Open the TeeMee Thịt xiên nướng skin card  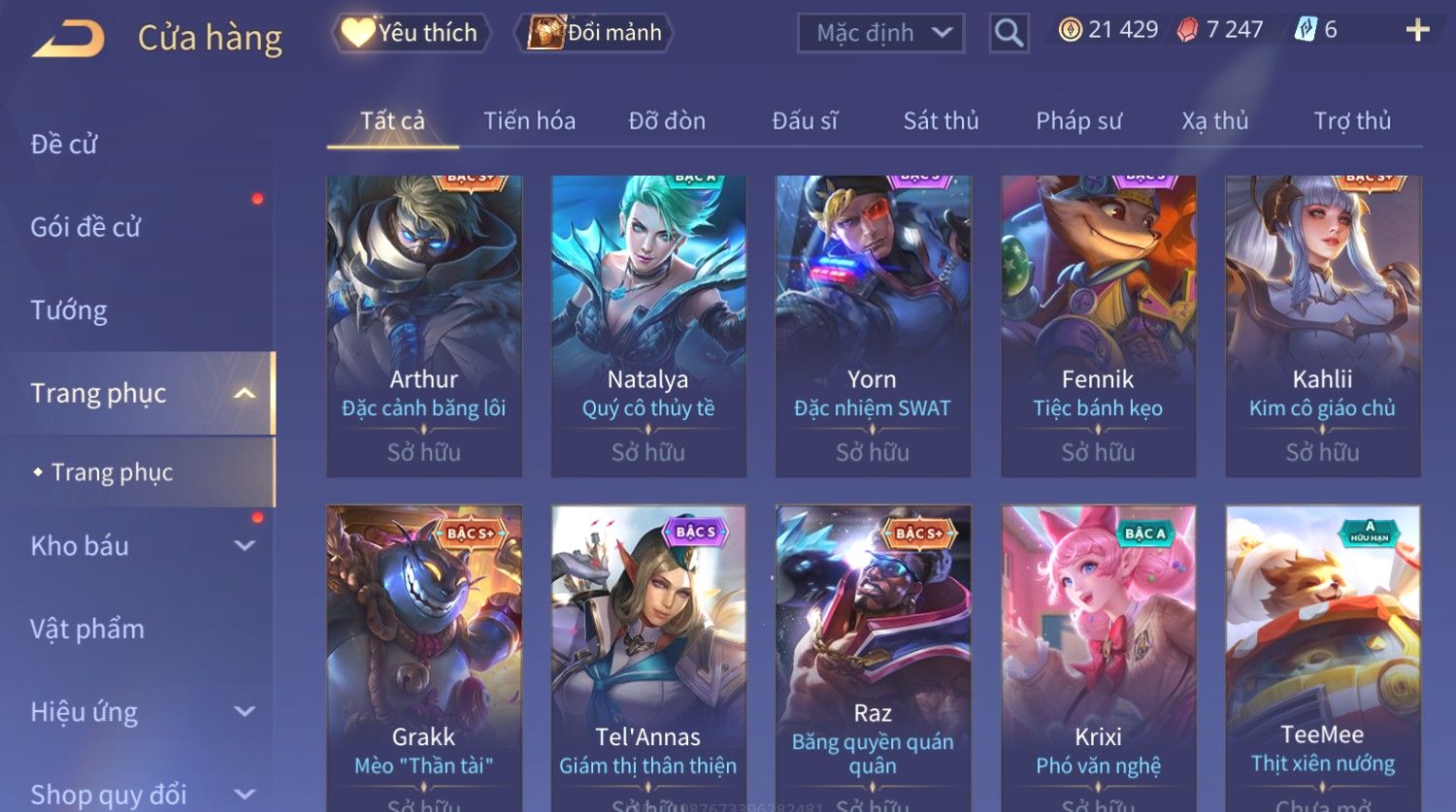1323,658
